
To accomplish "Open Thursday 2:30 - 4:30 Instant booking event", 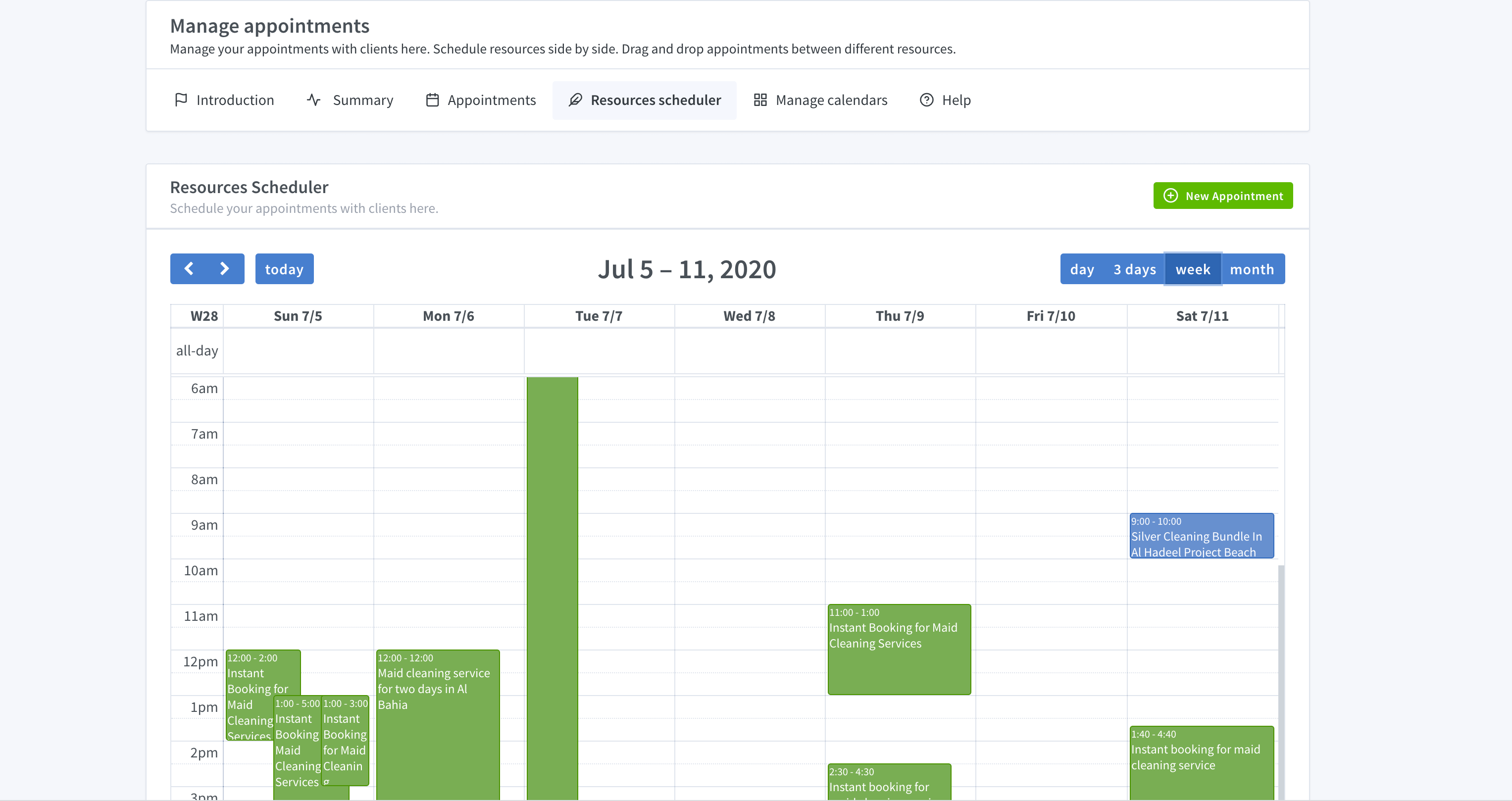I will (889, 782).
